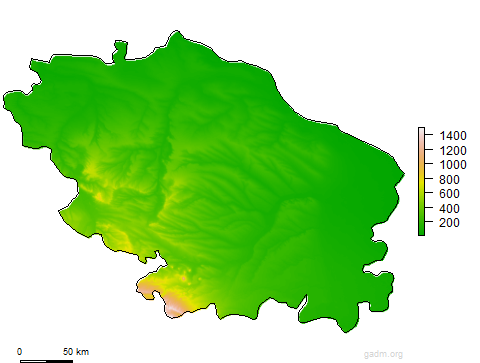
Task: Click the small northern protrusion of the region
Action: (x=120, y=51)
